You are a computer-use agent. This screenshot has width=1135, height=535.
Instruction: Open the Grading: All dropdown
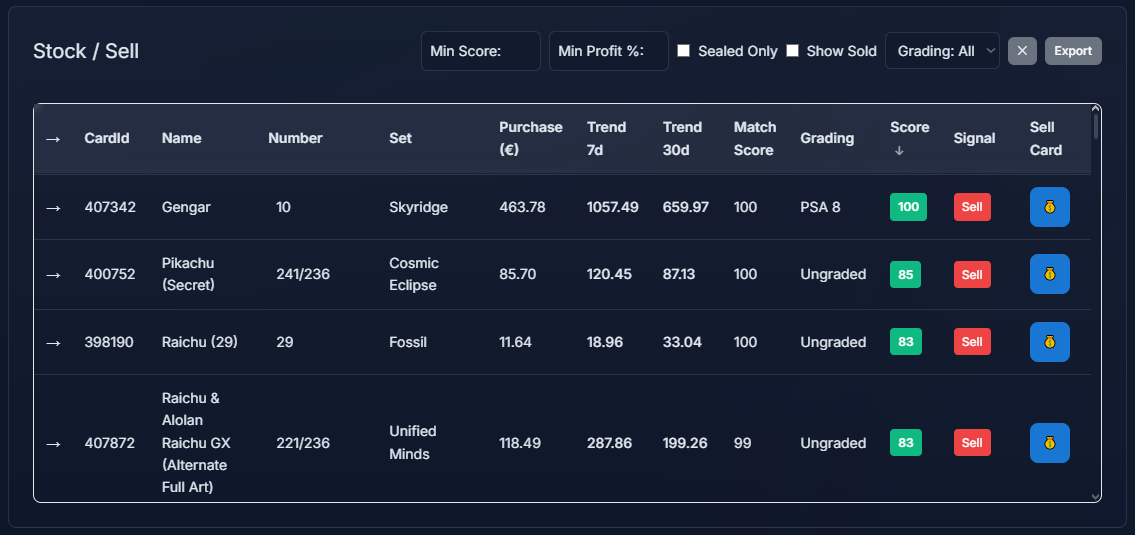(x=942, y=51)
